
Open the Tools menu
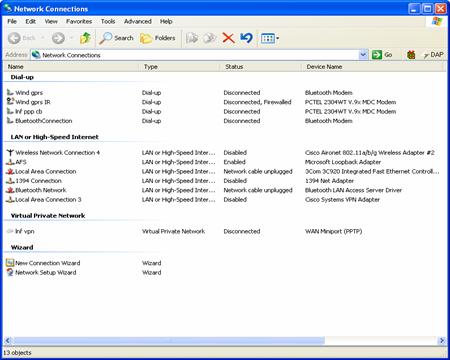[x=108, y=21]
